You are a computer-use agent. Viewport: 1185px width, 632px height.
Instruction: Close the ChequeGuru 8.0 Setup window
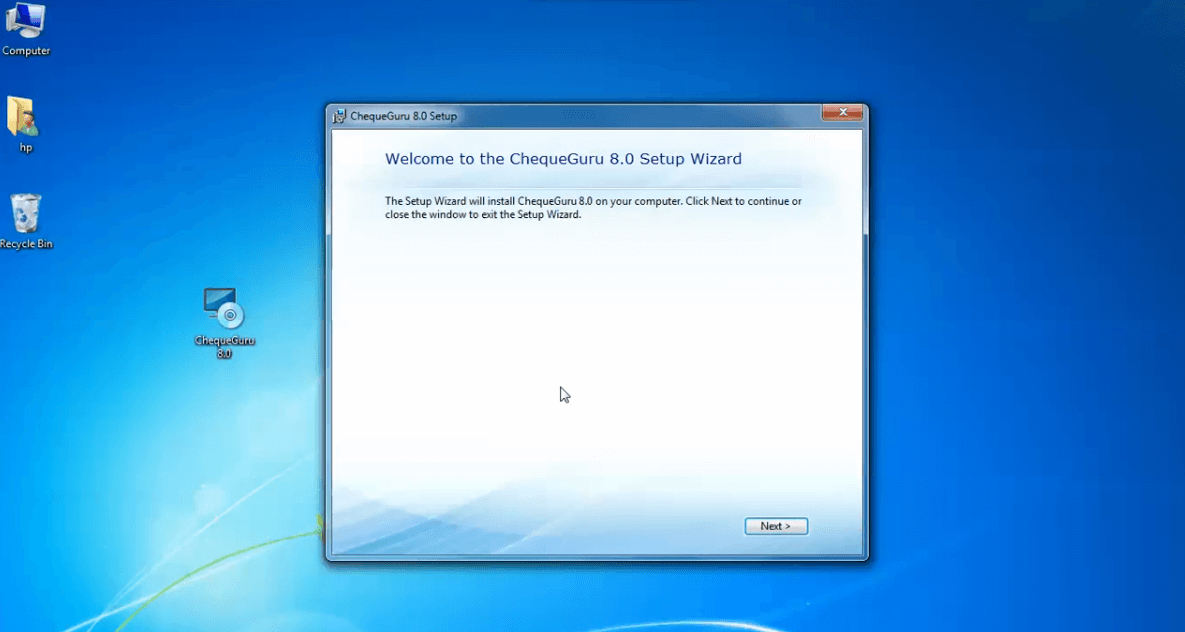842,113
